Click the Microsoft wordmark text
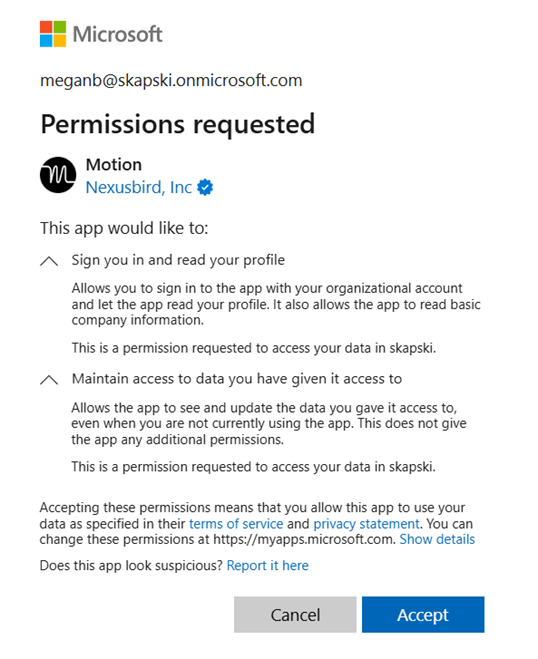 (118, 34)
